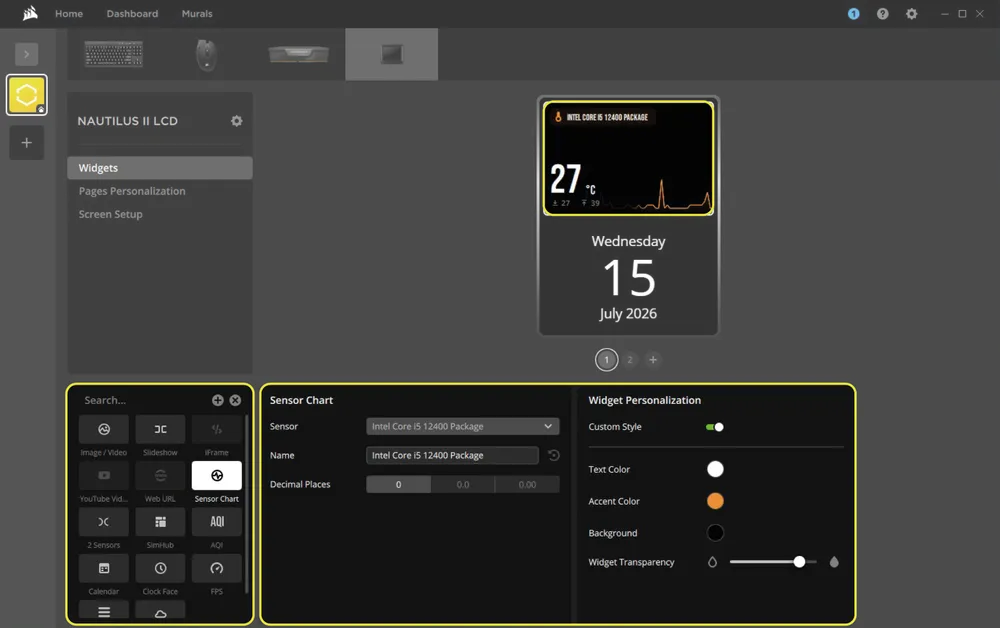Choose the YouTube Video widget
The width and height of the screenshot is (1000, 628).
pos(104,476)
